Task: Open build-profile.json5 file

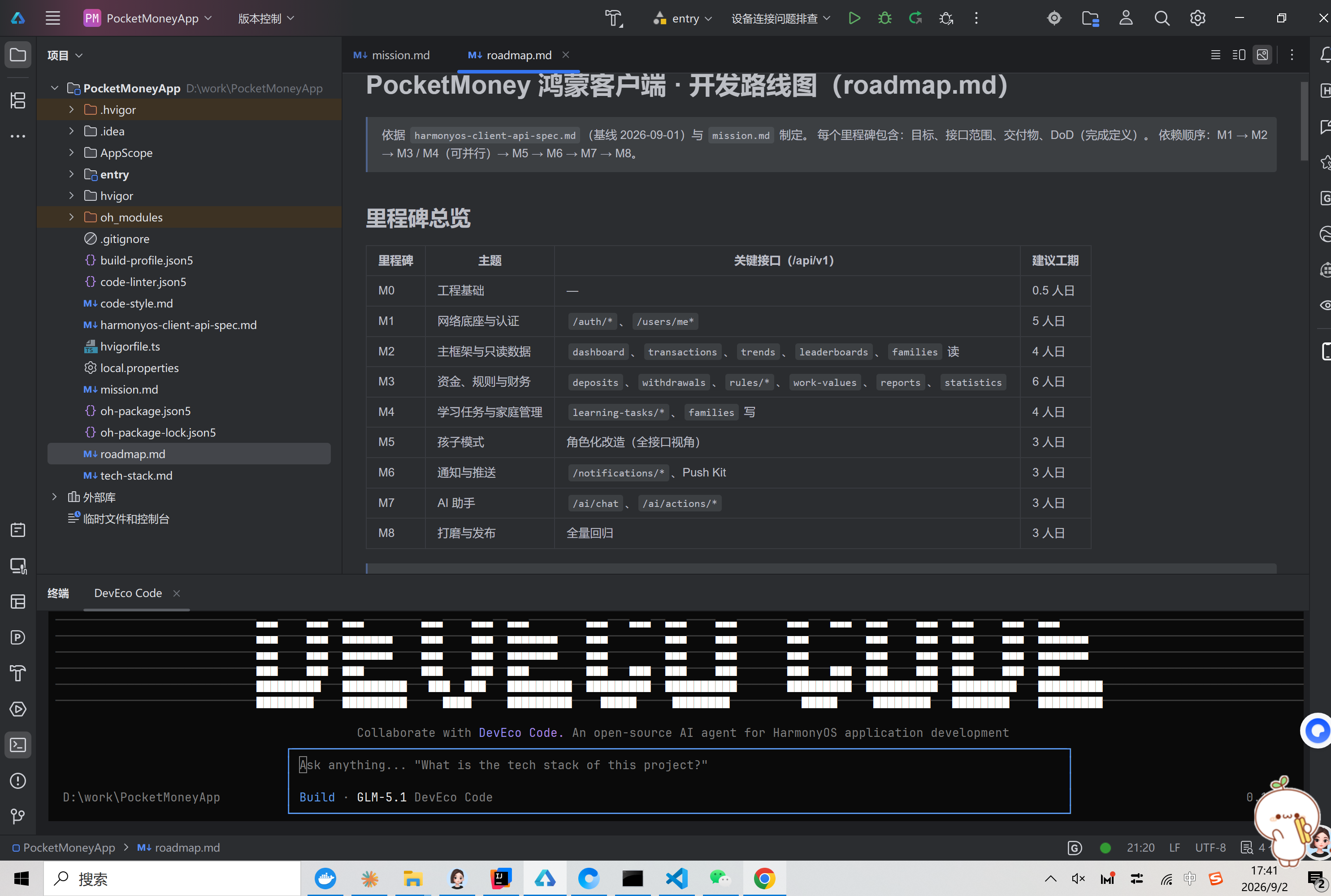Action: click(x=146, y=260)
